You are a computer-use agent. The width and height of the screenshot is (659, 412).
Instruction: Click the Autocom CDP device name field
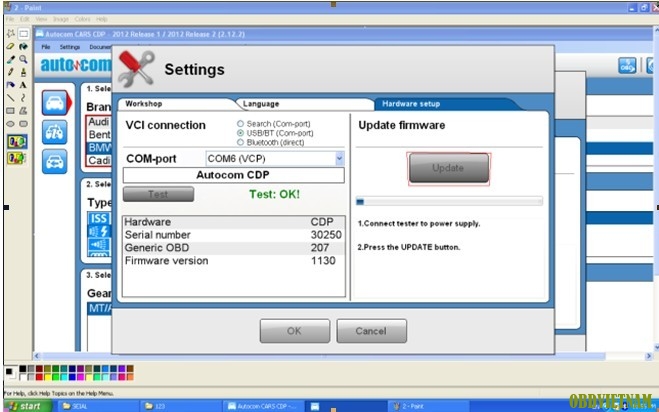click(233, 175)
